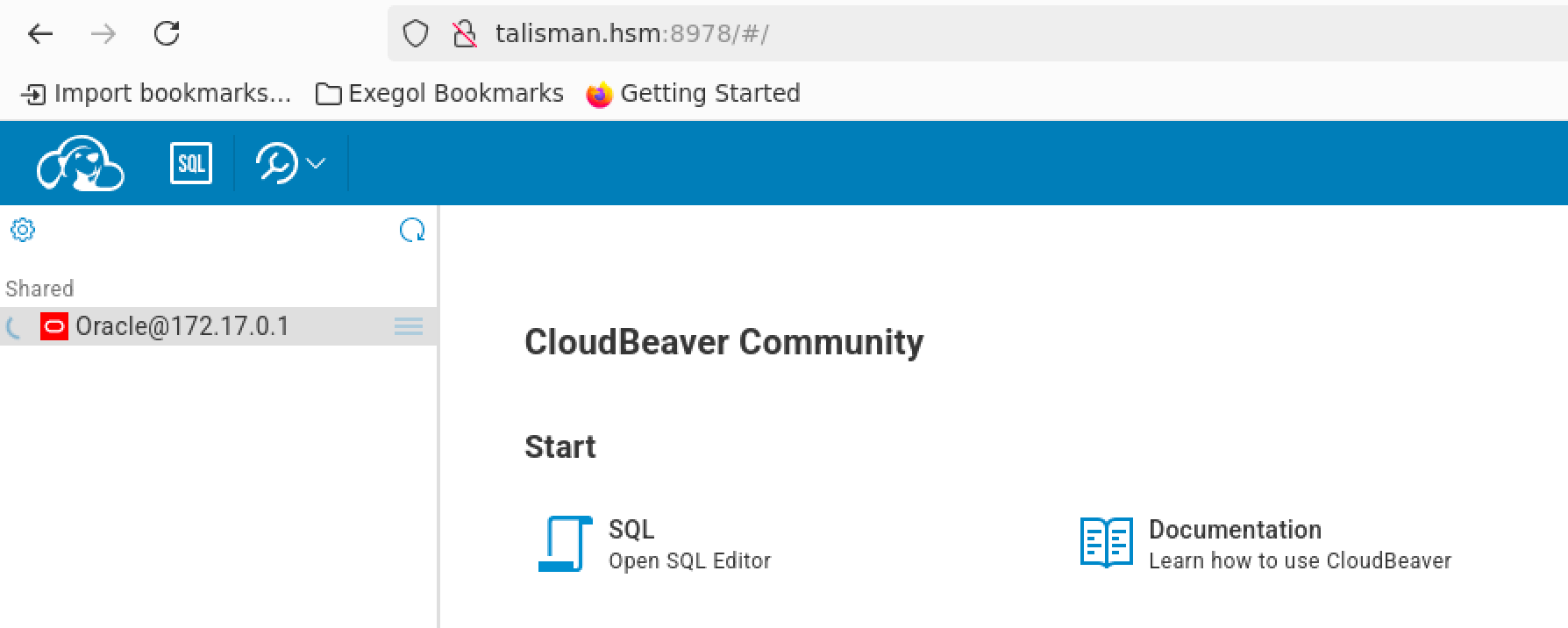Viewport: 1568px width, 628px height.
Task: Click the tracking protection shield icon
Action: tap(415, 34)
